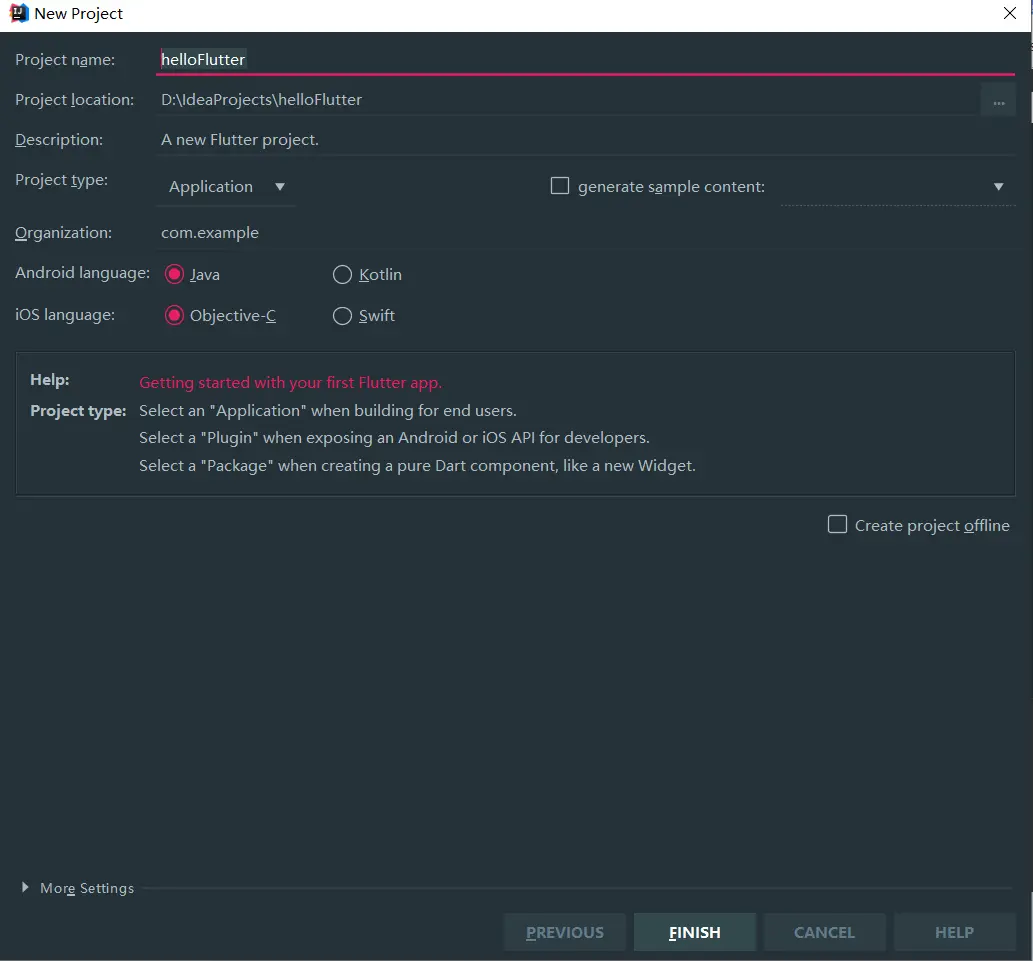
Task: Open the sample content dropdown arrow
Action: tap(998, 186)
